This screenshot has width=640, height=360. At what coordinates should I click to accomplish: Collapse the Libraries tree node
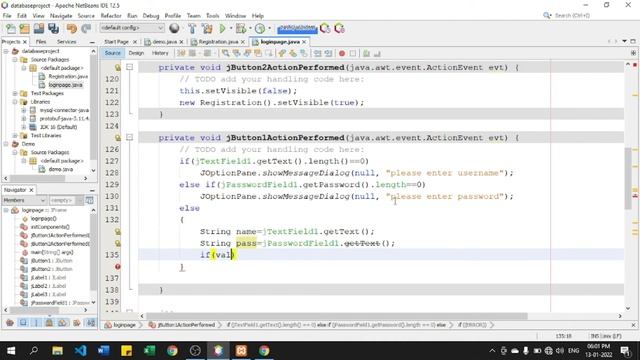click(x=15, y=102)
